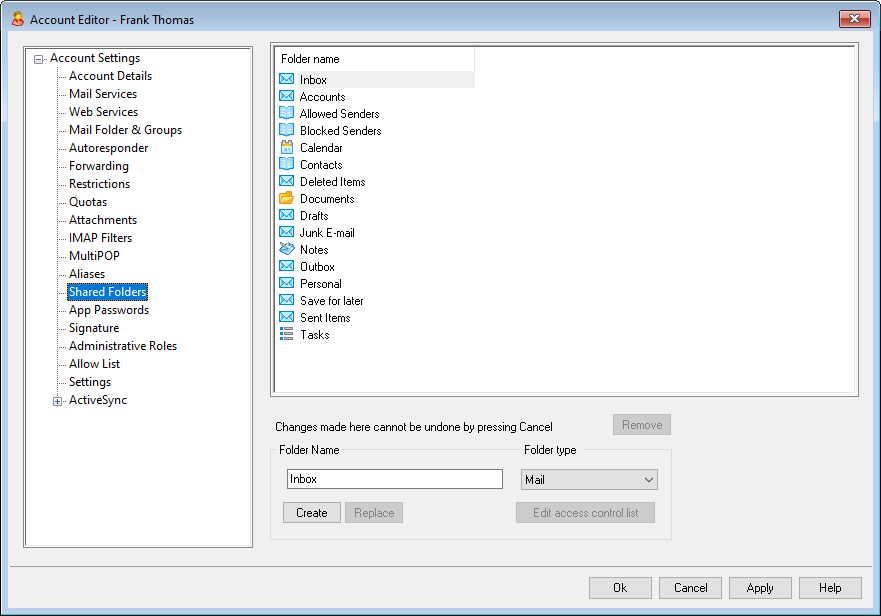Click the Deleted Items envelope icon

pyautogui.click(x=287, y=182)
